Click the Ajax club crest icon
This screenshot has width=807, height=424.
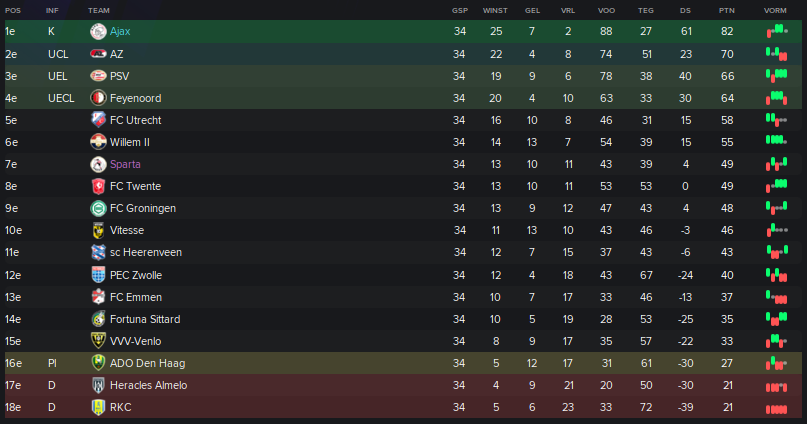coord(98,31)
